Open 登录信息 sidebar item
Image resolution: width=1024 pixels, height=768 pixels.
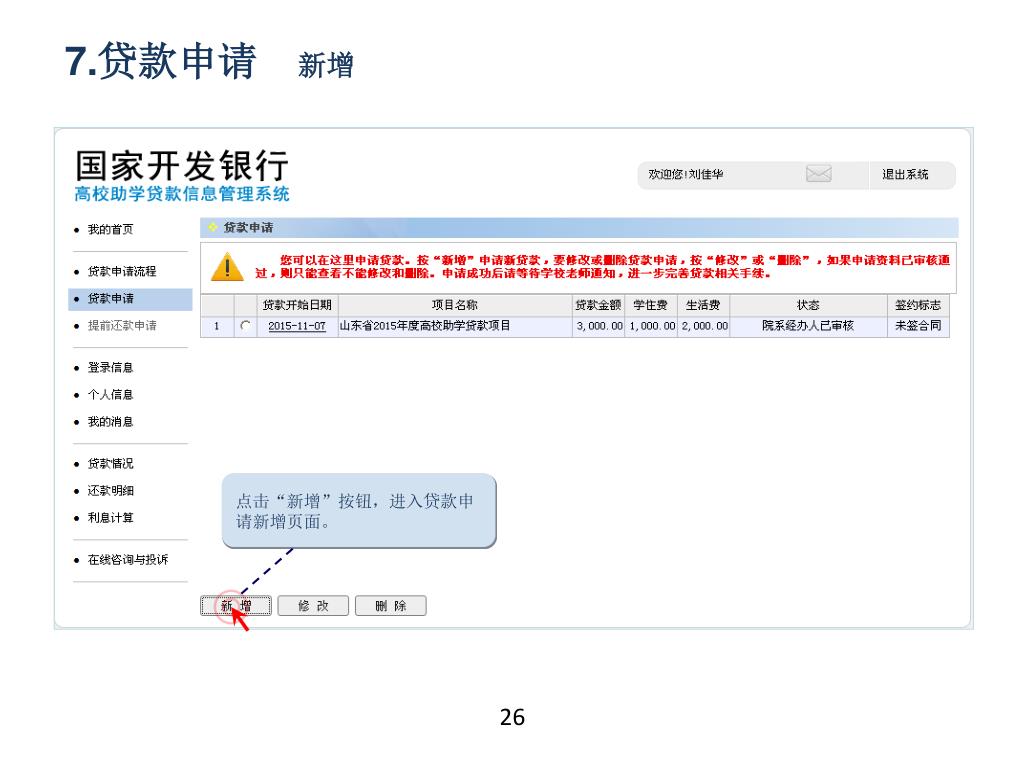click(x=110, y=368)
